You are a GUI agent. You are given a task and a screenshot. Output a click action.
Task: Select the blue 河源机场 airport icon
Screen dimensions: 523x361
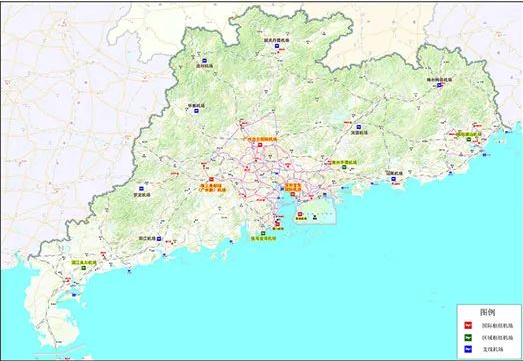click(359, 127)
